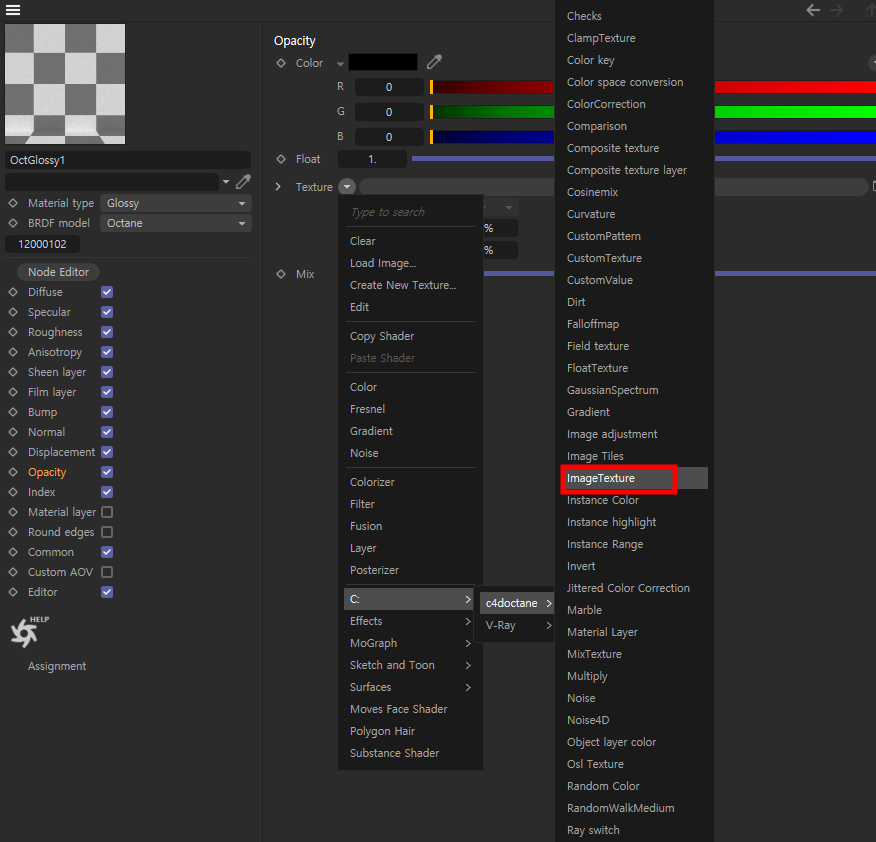Expand the Effects submenu
876x842 pixels.
click(x=409, y=621)
